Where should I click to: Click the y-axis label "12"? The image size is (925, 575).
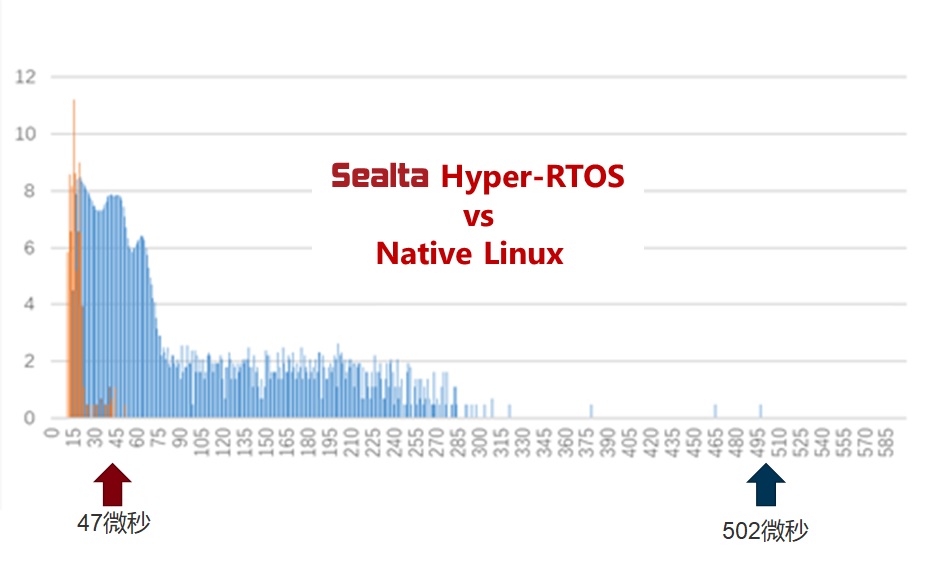[25, 77]
